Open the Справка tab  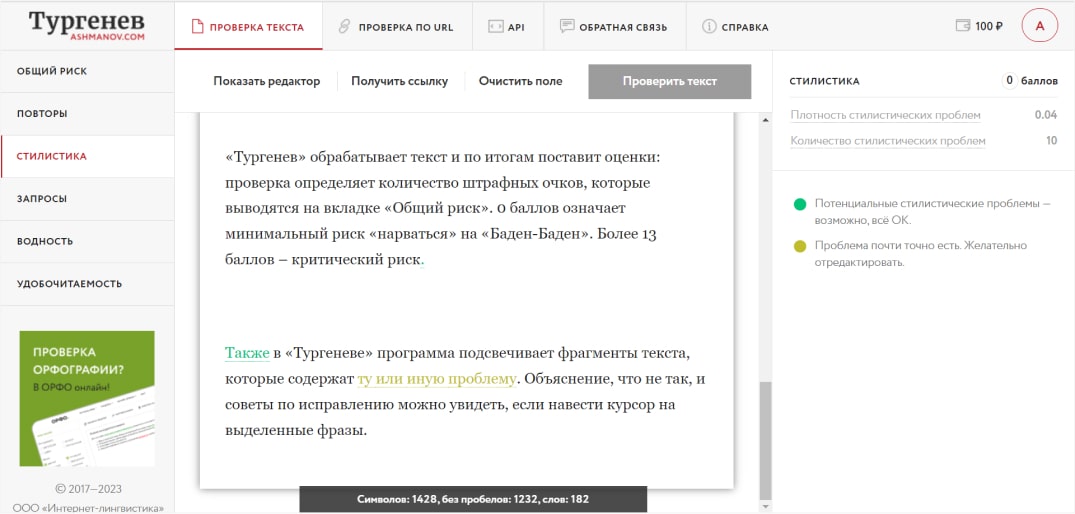coord(735,27)
